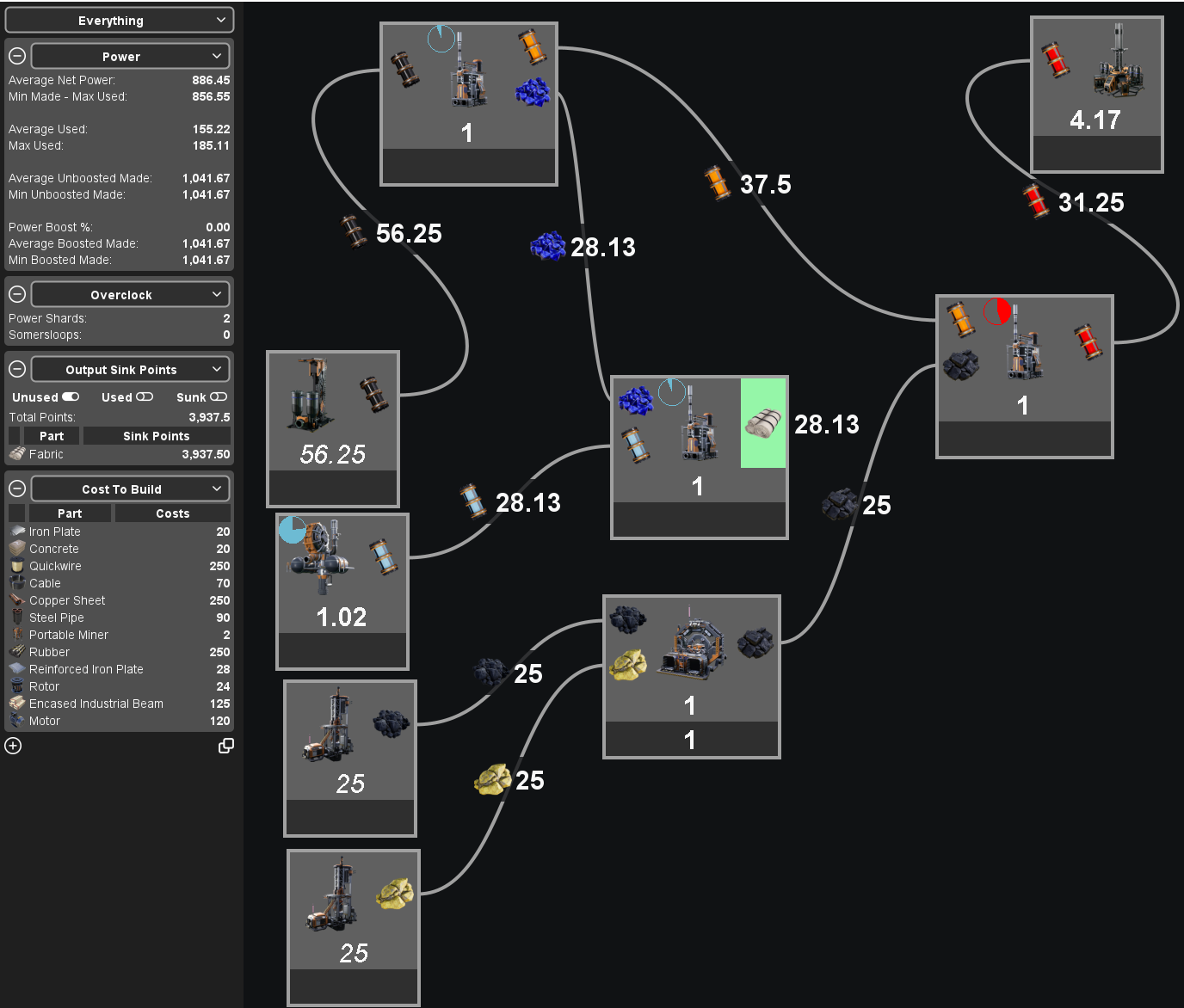Screen dimensions: 1184x1008
Task: Click the orange canister icon beside the 37.5 edge label
Action: coord(717,183)
